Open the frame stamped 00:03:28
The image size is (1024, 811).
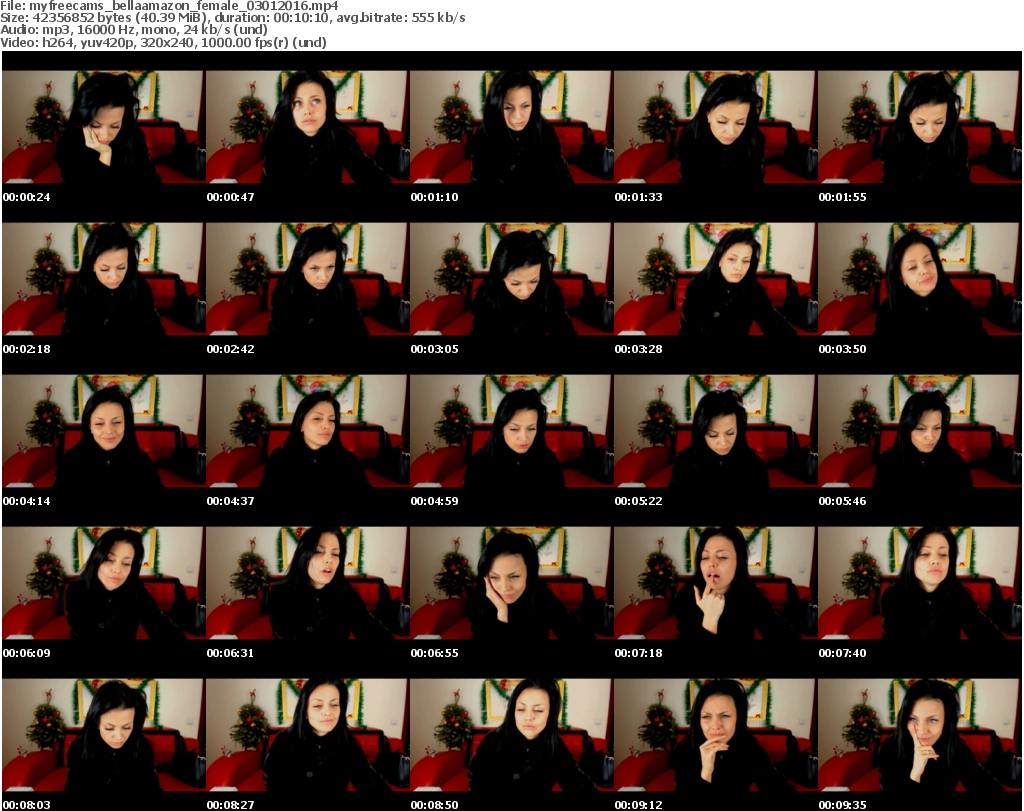(x=715, y=279)
